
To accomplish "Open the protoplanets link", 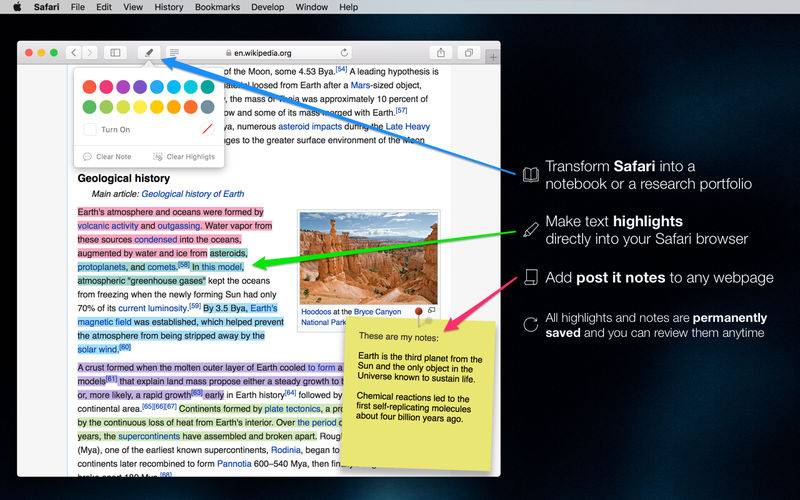I will click(x=101, y=267).
